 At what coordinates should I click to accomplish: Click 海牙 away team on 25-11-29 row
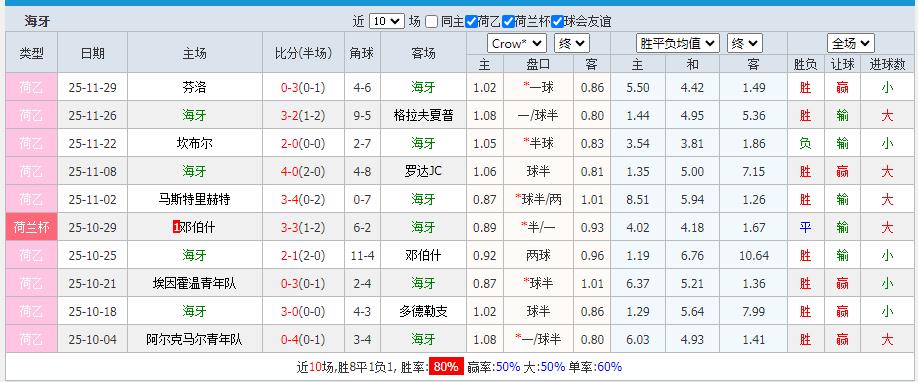point(423,87)
